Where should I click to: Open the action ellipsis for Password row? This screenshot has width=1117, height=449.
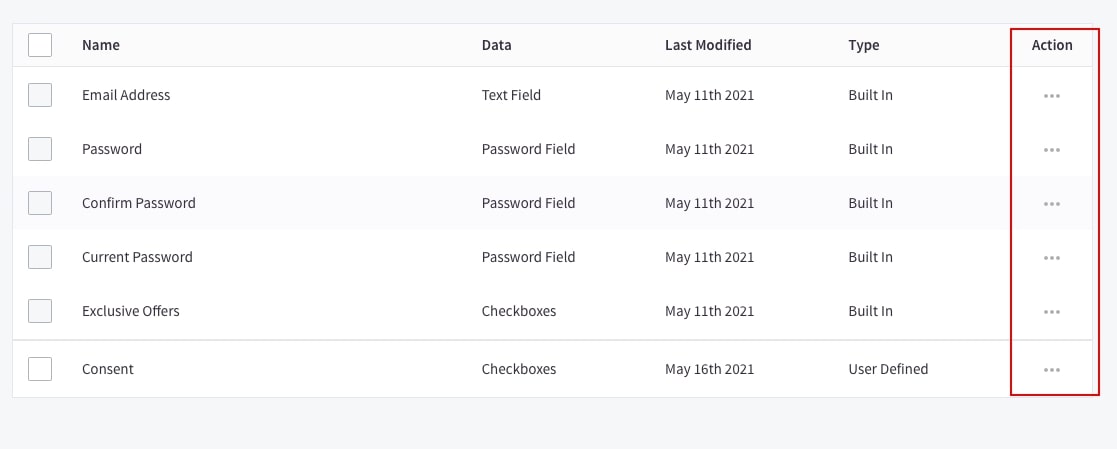1051,150
